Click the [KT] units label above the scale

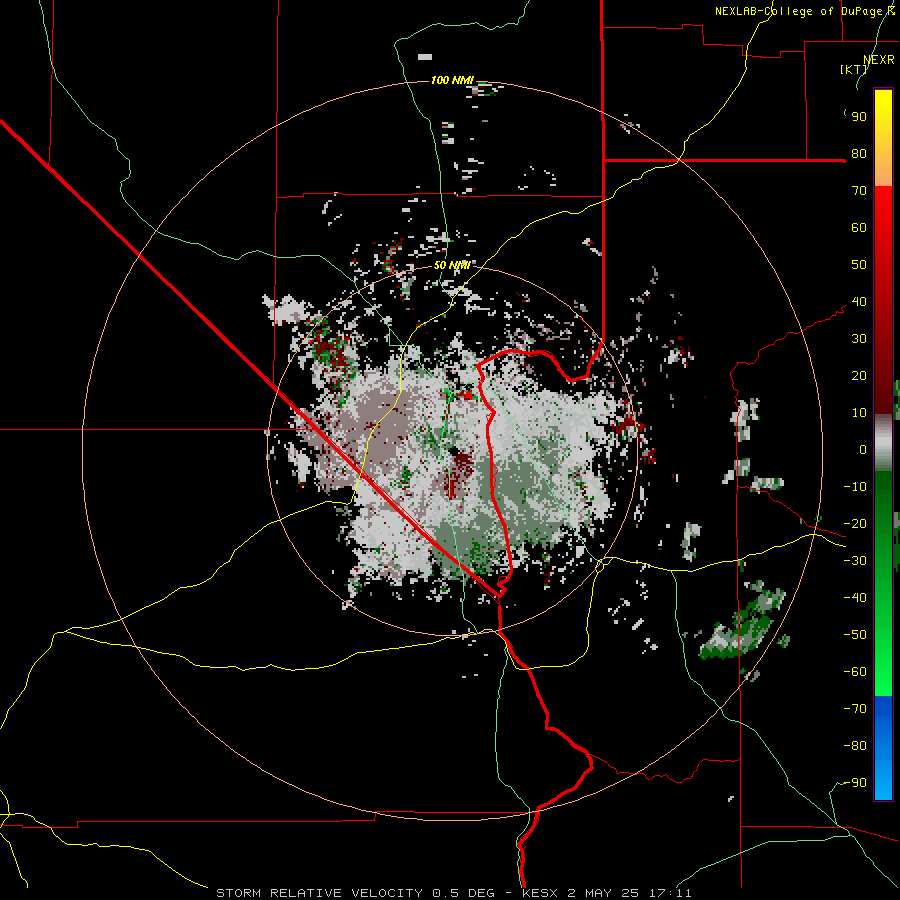click(x=854, y=69)
